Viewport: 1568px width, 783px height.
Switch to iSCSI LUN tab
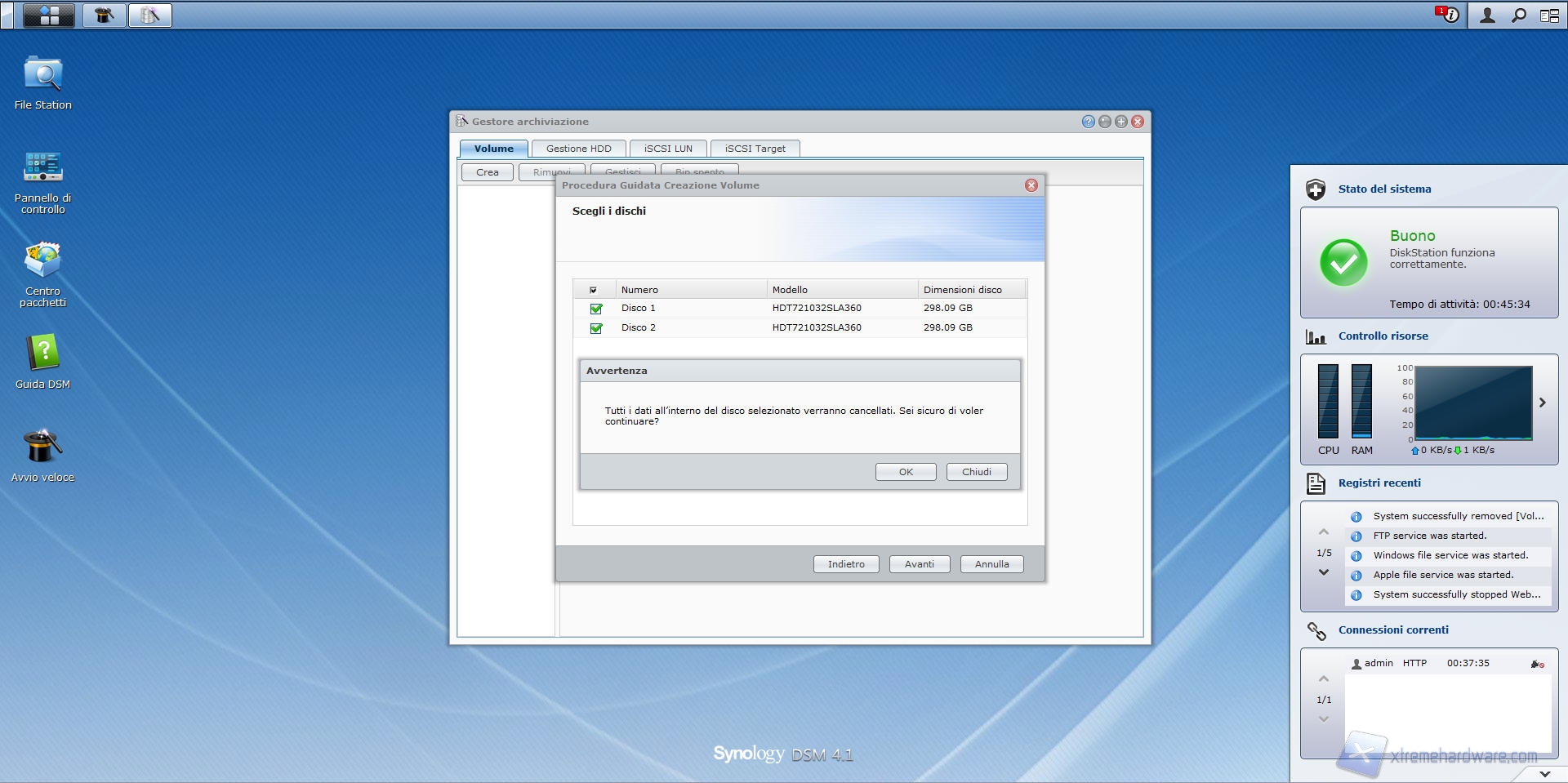(x=667, y=149)
